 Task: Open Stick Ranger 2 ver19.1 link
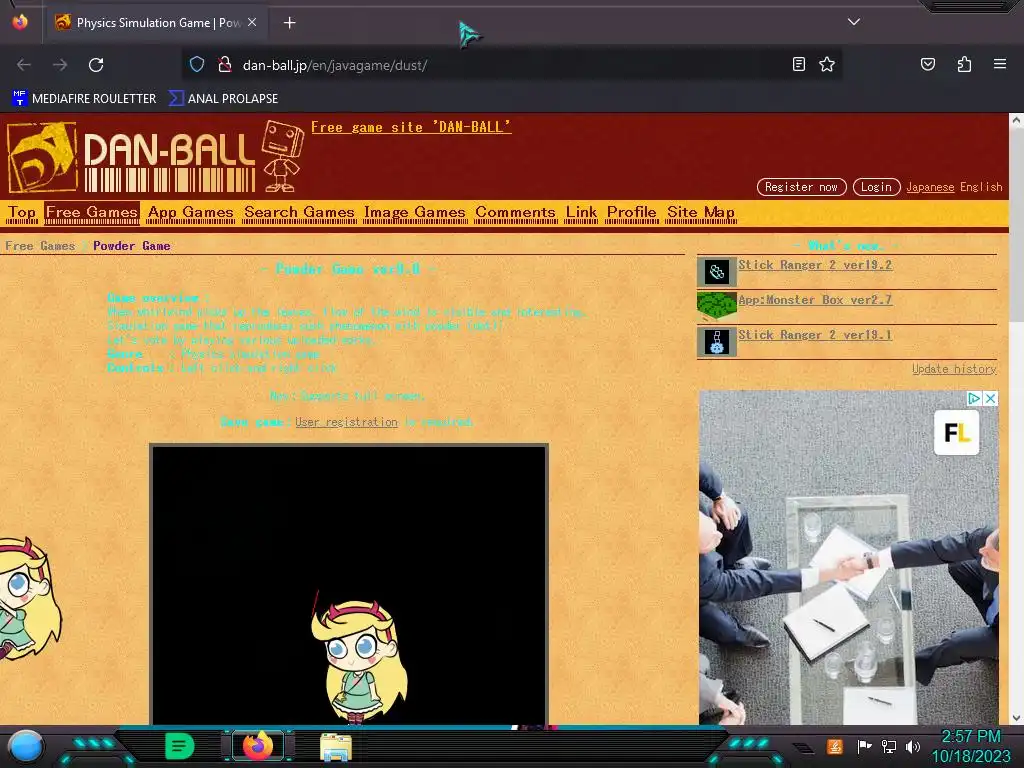tap(815, 334)
